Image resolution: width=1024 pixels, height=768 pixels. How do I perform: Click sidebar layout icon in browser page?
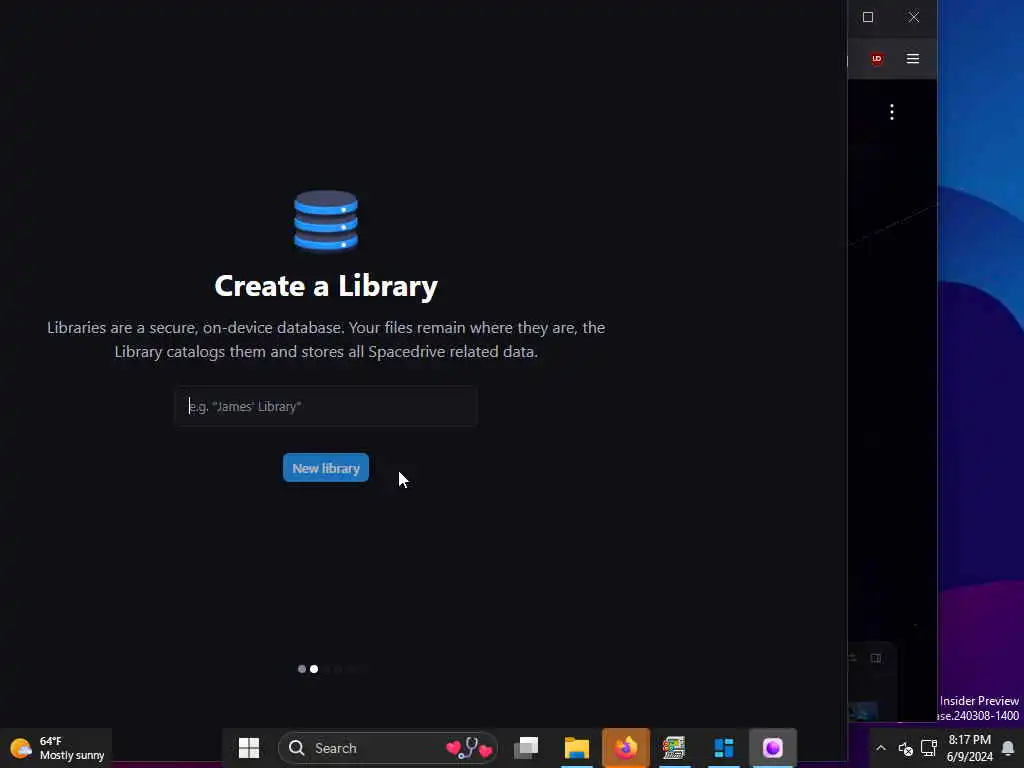point(876,658)
